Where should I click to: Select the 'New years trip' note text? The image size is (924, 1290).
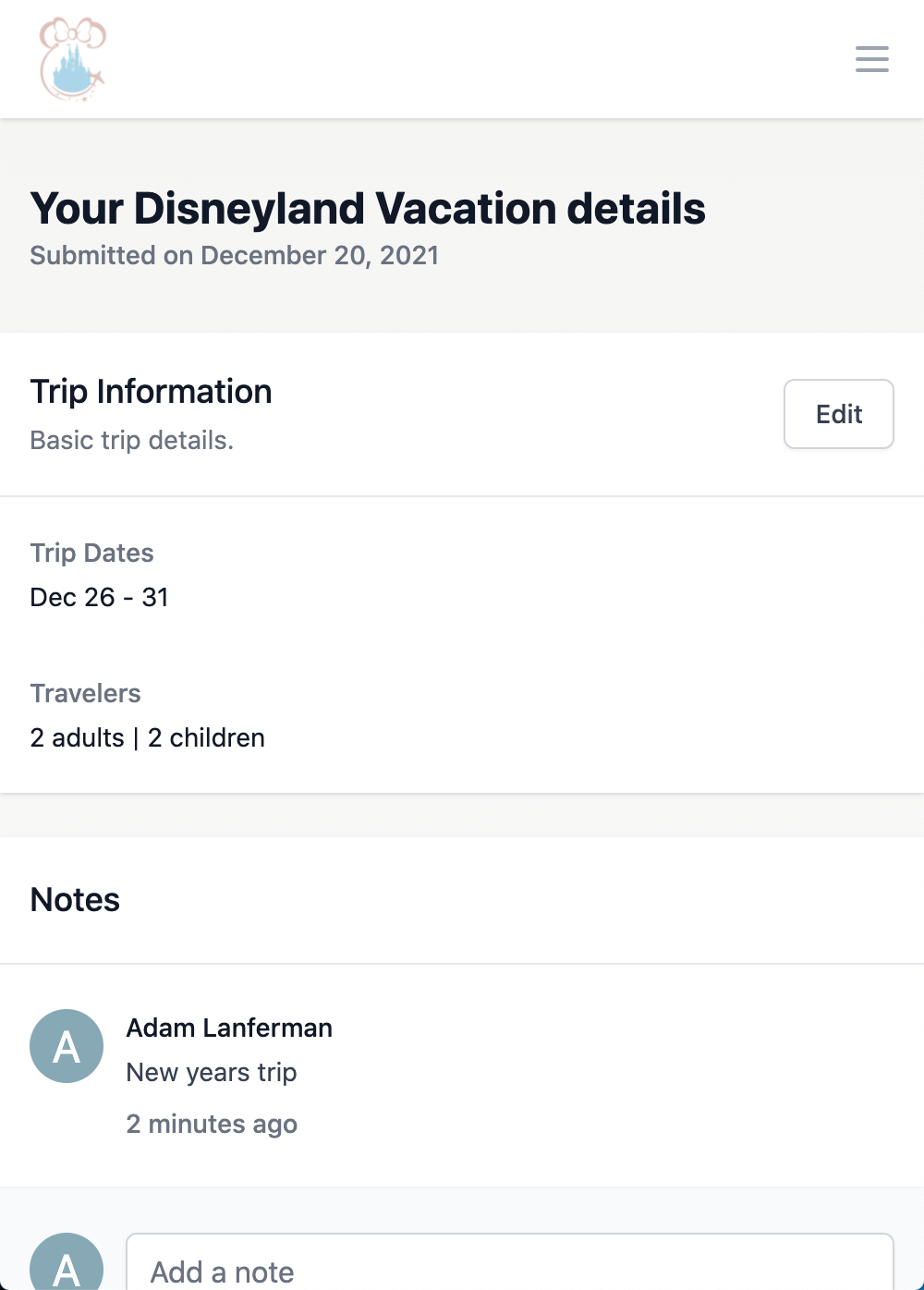point(212,1072)
